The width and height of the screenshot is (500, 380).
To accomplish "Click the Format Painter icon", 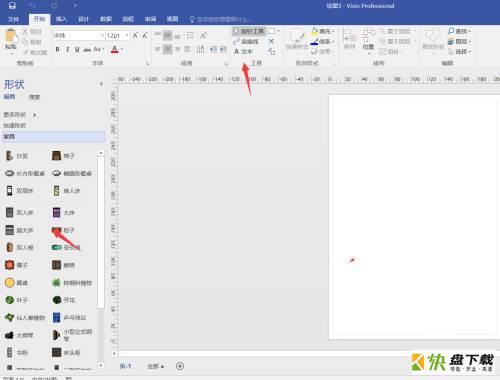I will 25,52.
